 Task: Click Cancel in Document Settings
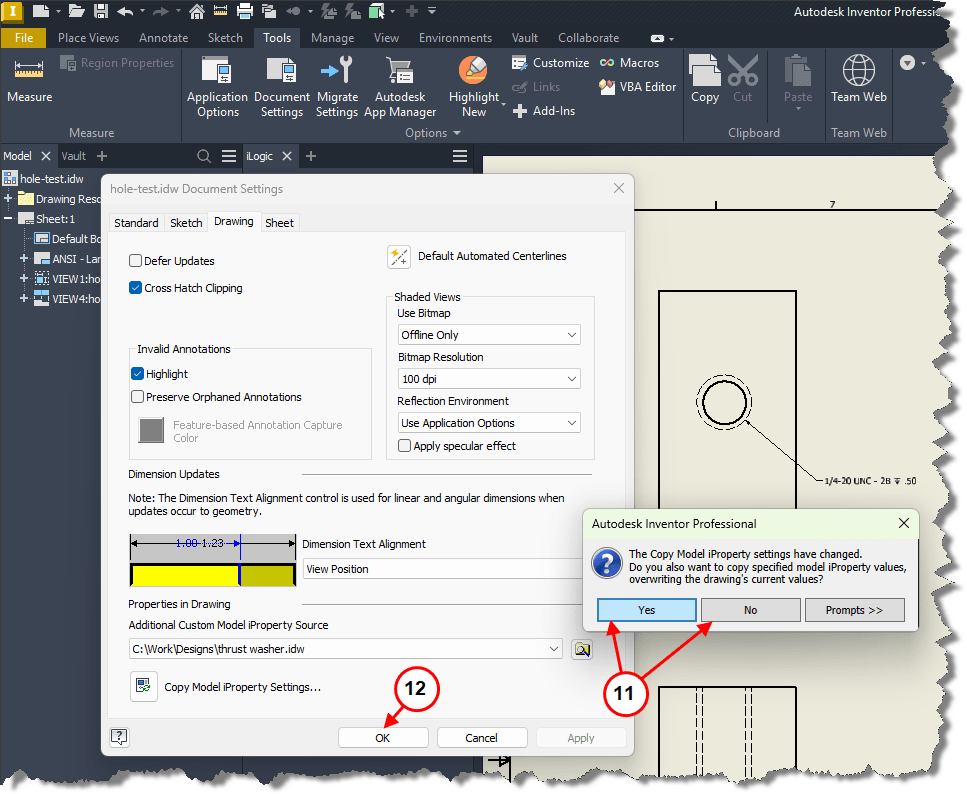[482, 737]
